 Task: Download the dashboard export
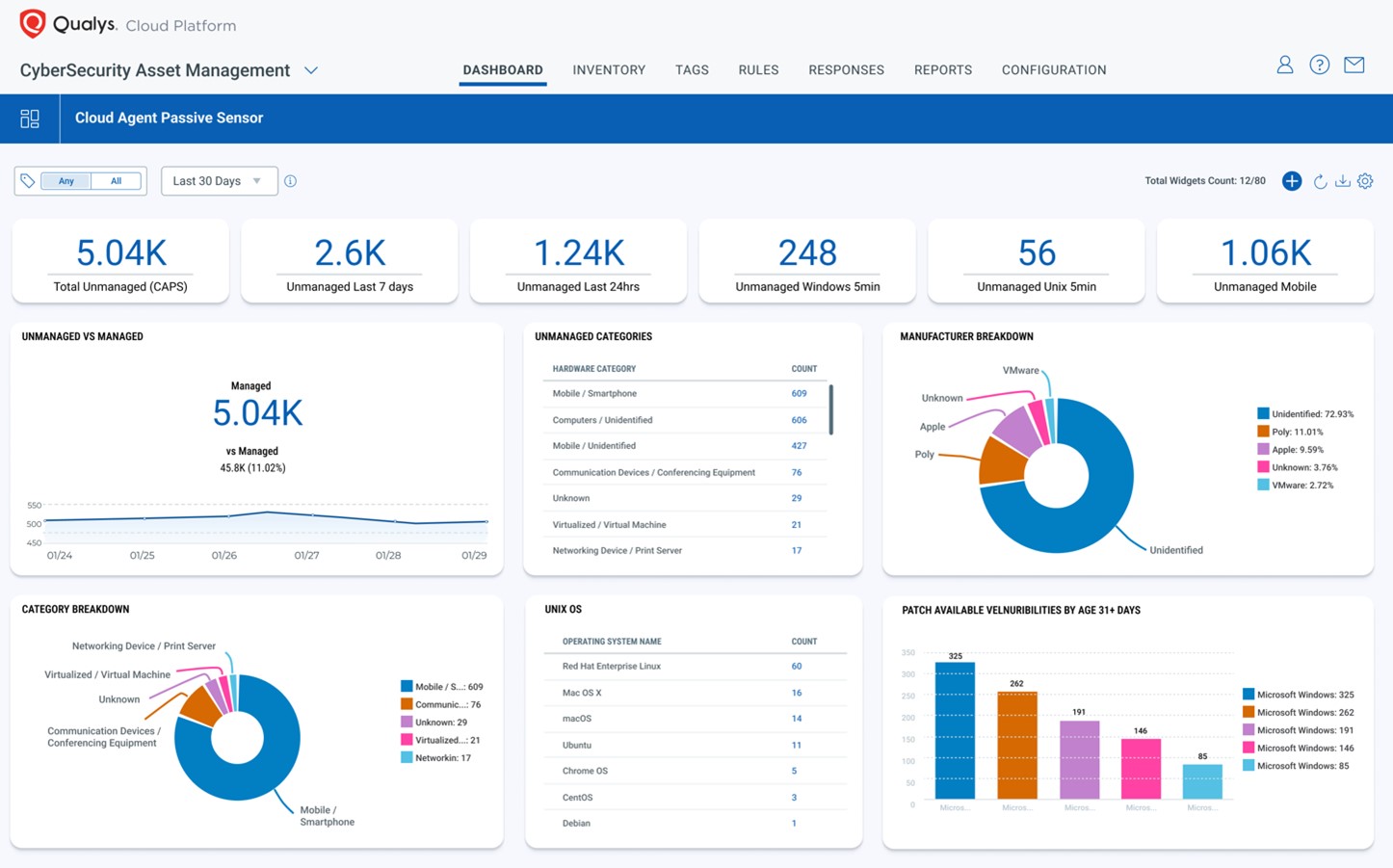point(1343,181)
